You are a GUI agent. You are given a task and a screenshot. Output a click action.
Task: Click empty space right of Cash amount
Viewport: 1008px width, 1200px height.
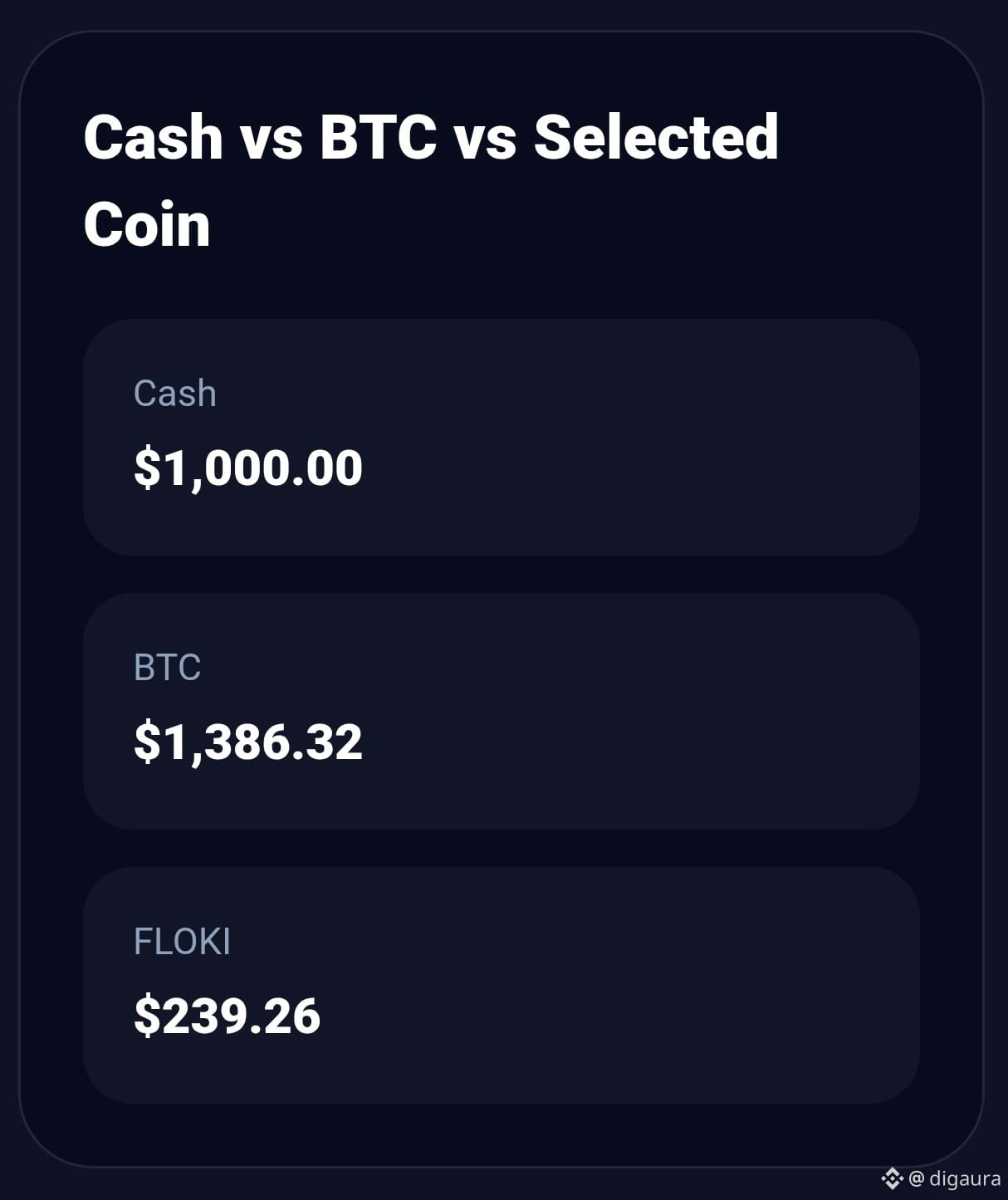639,467
